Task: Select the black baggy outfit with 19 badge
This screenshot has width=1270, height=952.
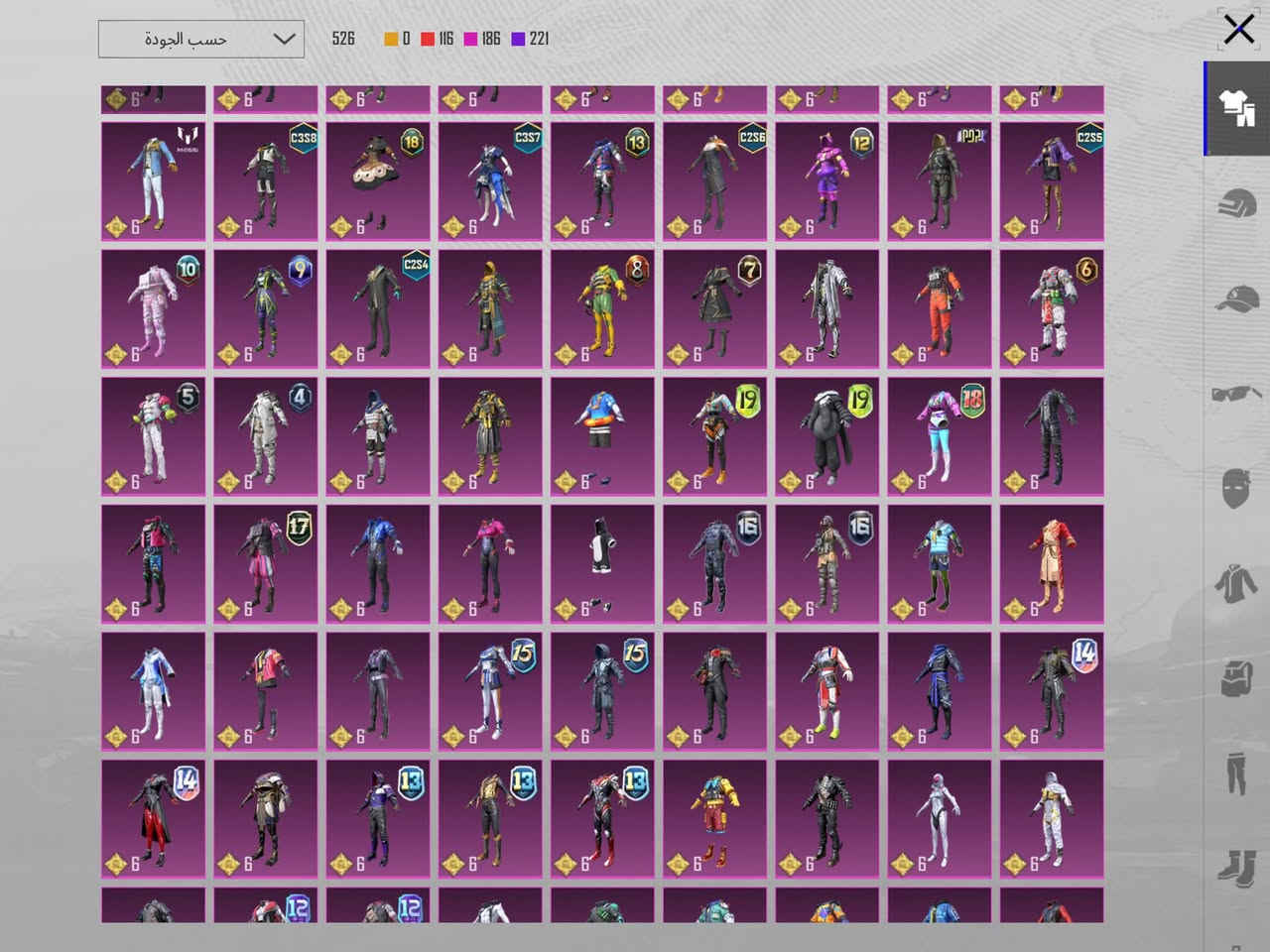Action: click(x=827, y=436)
